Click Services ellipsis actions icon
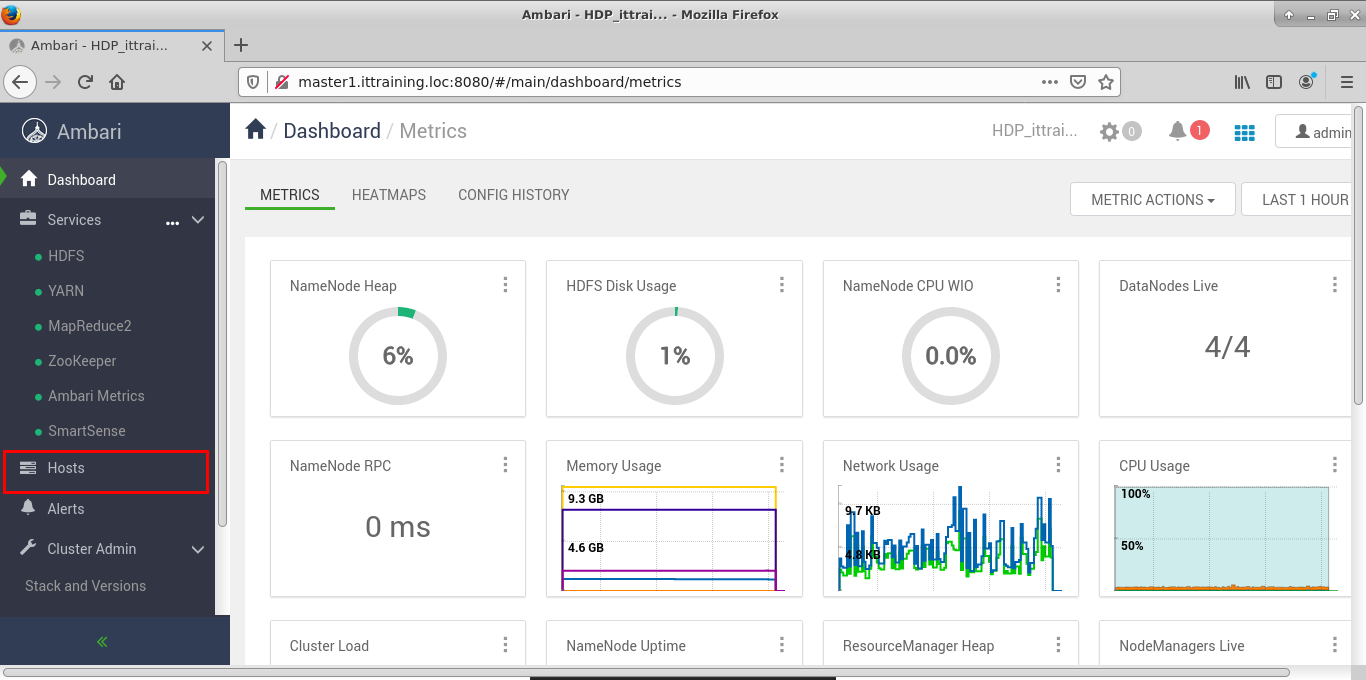 click(172, 221)
